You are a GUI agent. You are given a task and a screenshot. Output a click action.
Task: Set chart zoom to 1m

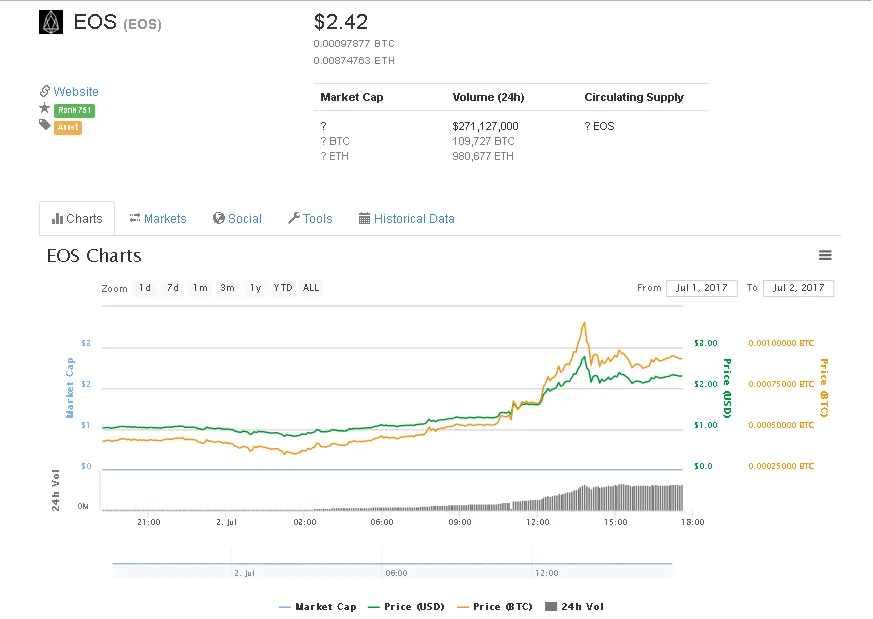[x=200, y=288]
